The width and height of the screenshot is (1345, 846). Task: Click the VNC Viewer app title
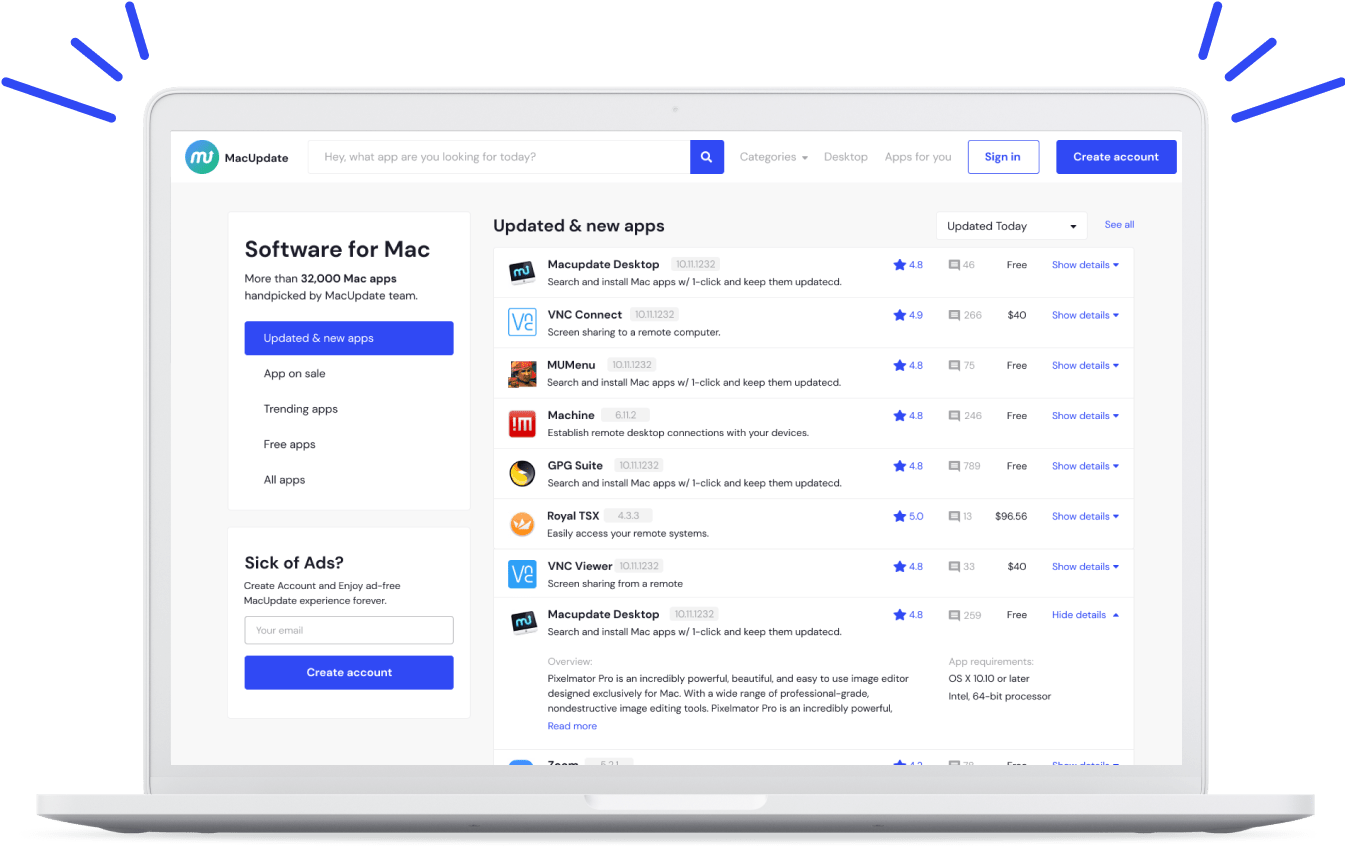tap(580, 566)
